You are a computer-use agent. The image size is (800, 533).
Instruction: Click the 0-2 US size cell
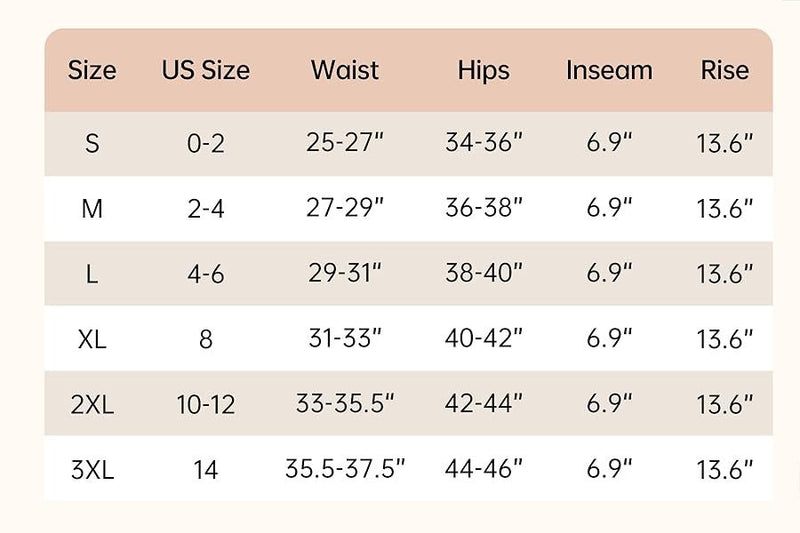click(206, 143)
